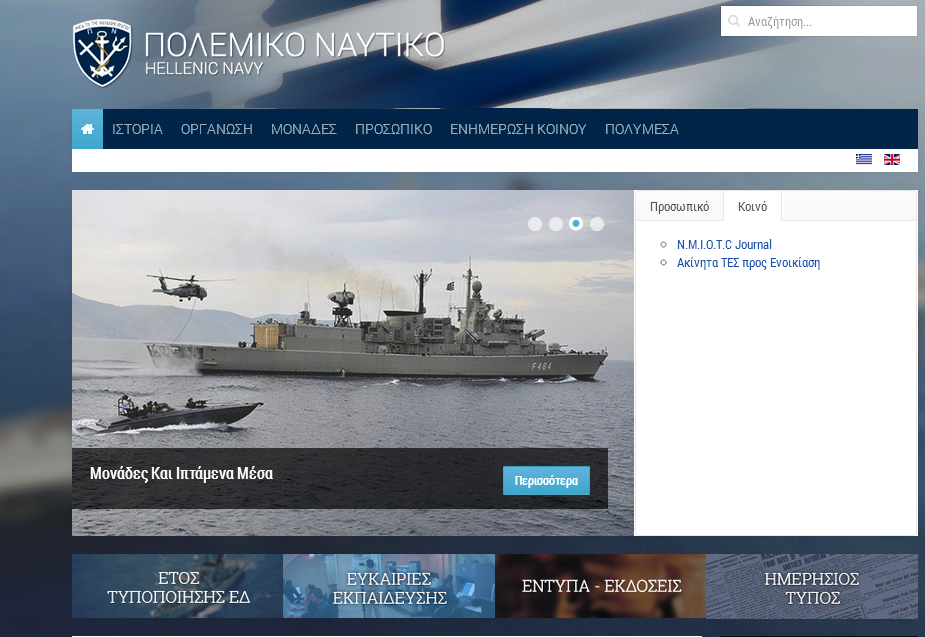
Task: Click into the Αναζήτηση search field
Action: (827, 21)
